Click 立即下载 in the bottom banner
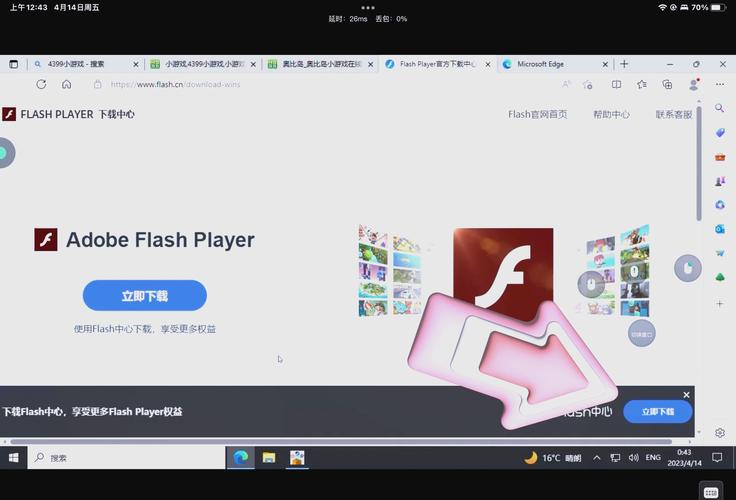Image resolution: width=736 pixels, height=500 pixels. coord(658,412)
